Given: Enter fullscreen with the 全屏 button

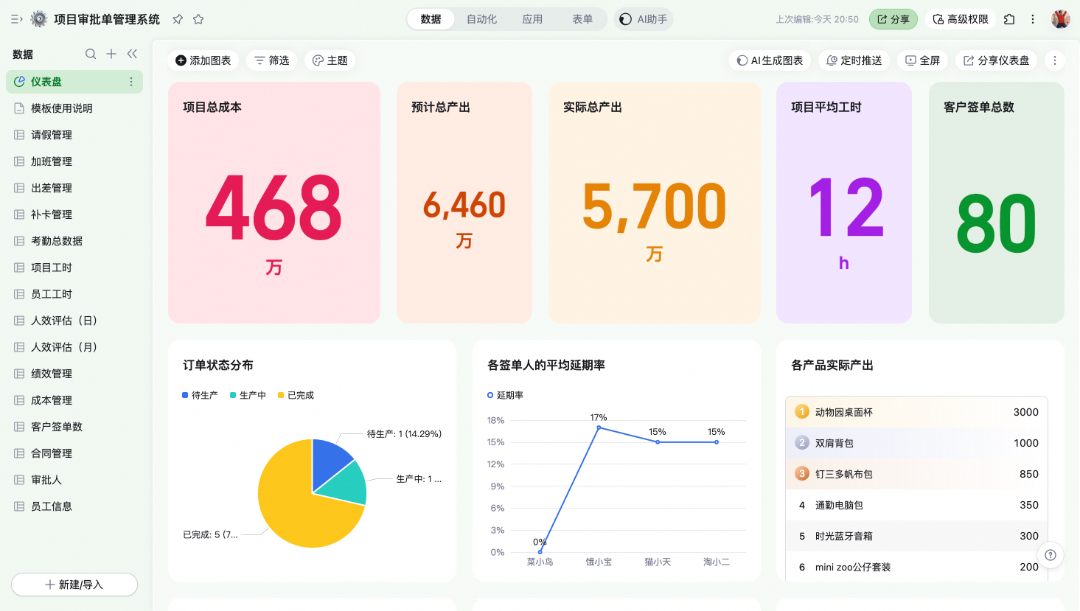Looking at the screenshot, I should [x=922, y=61].
